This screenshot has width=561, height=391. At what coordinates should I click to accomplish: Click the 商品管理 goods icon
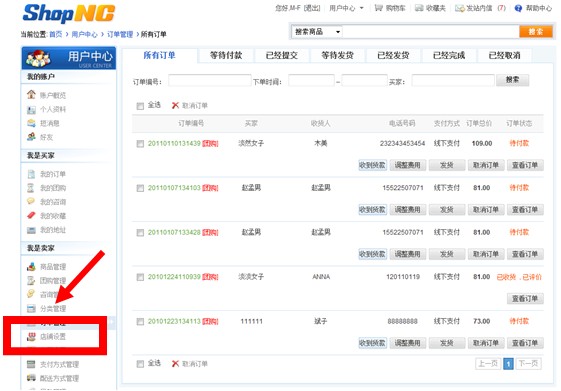[x=31, y=267]
